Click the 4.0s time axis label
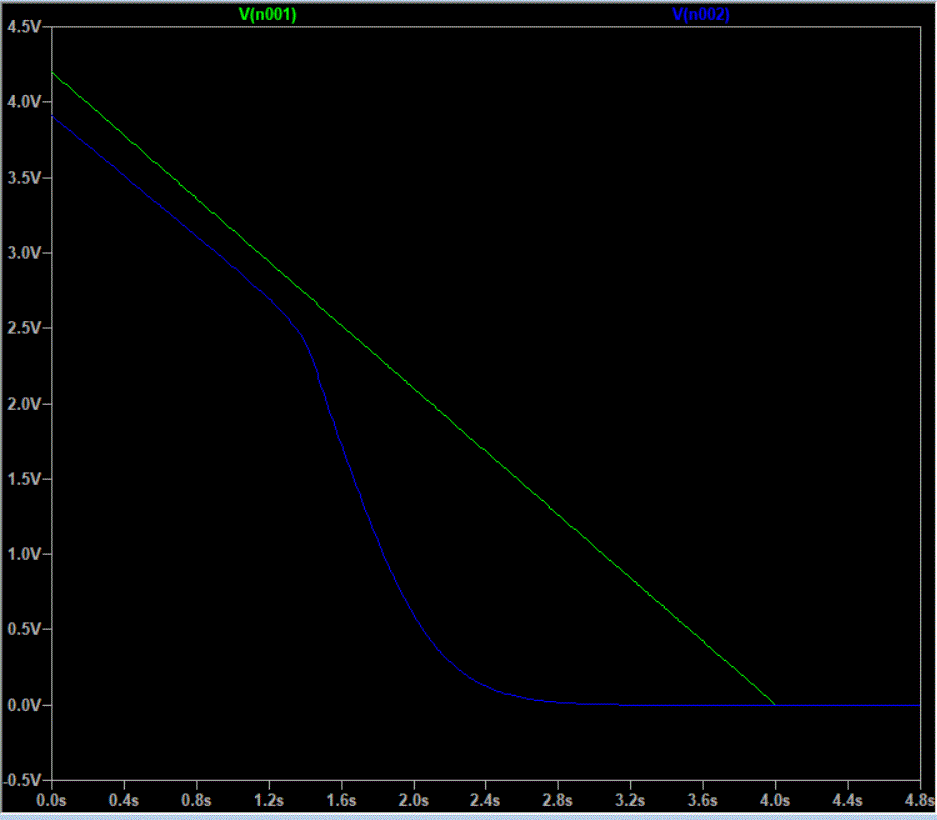This screenshot has height=820, width=937. click(x=775, y=800)
